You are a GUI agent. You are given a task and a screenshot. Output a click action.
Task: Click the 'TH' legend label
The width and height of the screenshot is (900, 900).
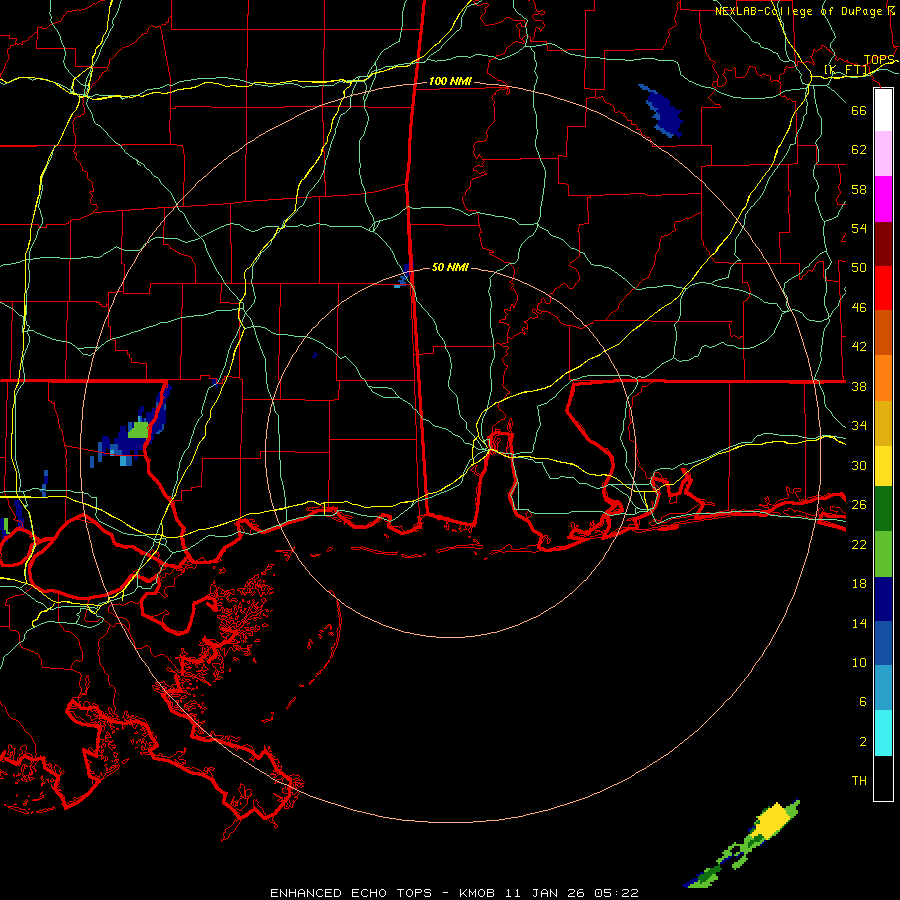click(x=859, y=781)
